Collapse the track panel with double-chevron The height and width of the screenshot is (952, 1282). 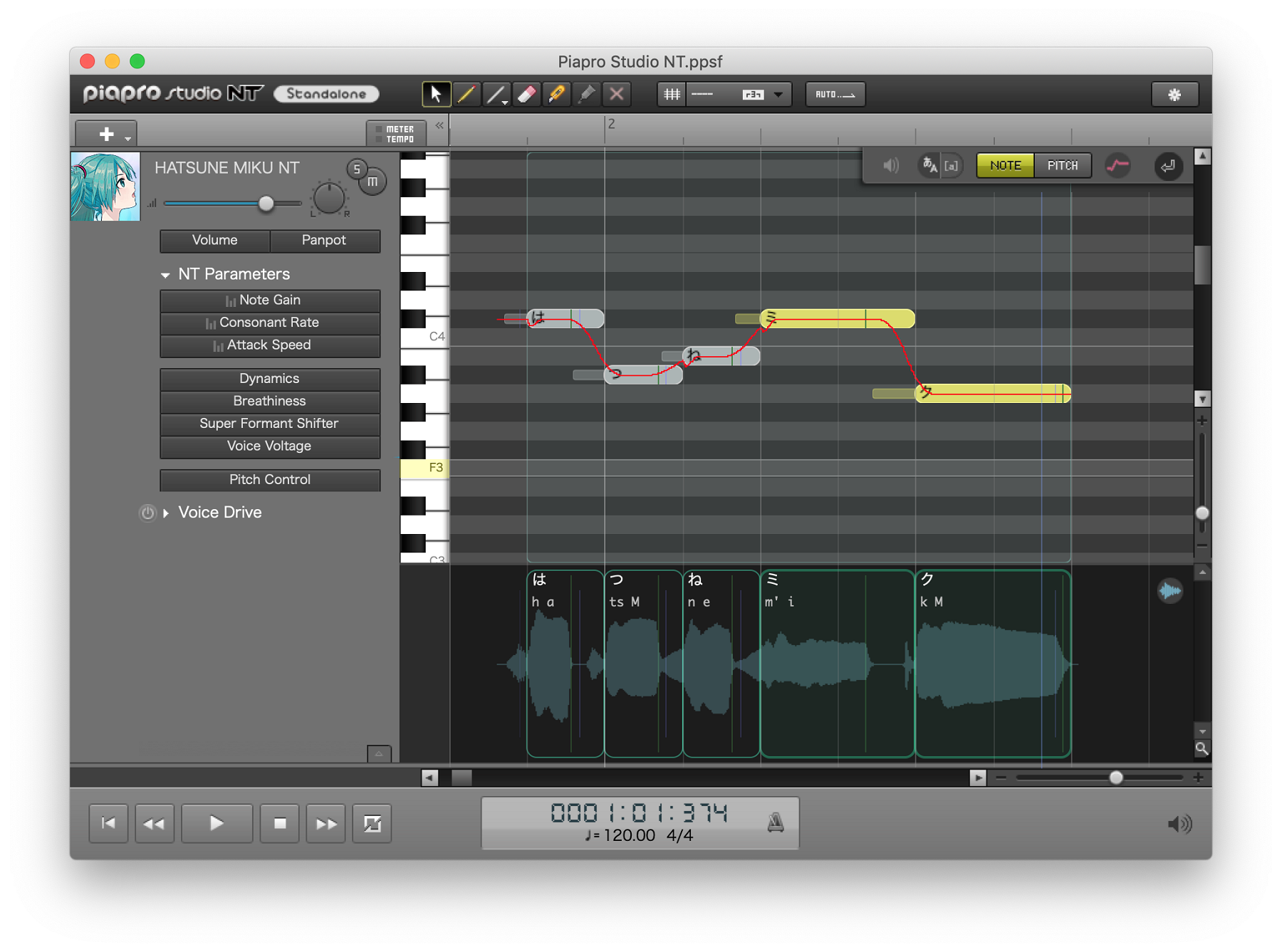point(439,125)
